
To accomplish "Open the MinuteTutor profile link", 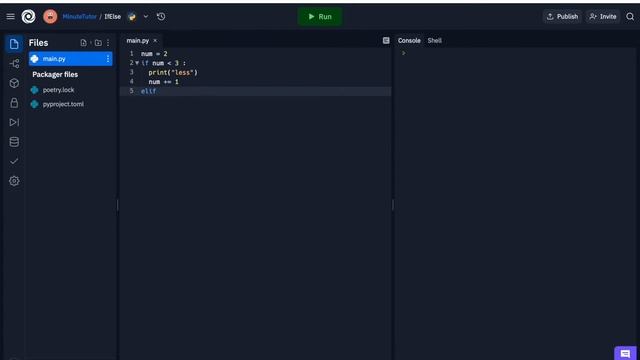I will (x=80, y=17).
